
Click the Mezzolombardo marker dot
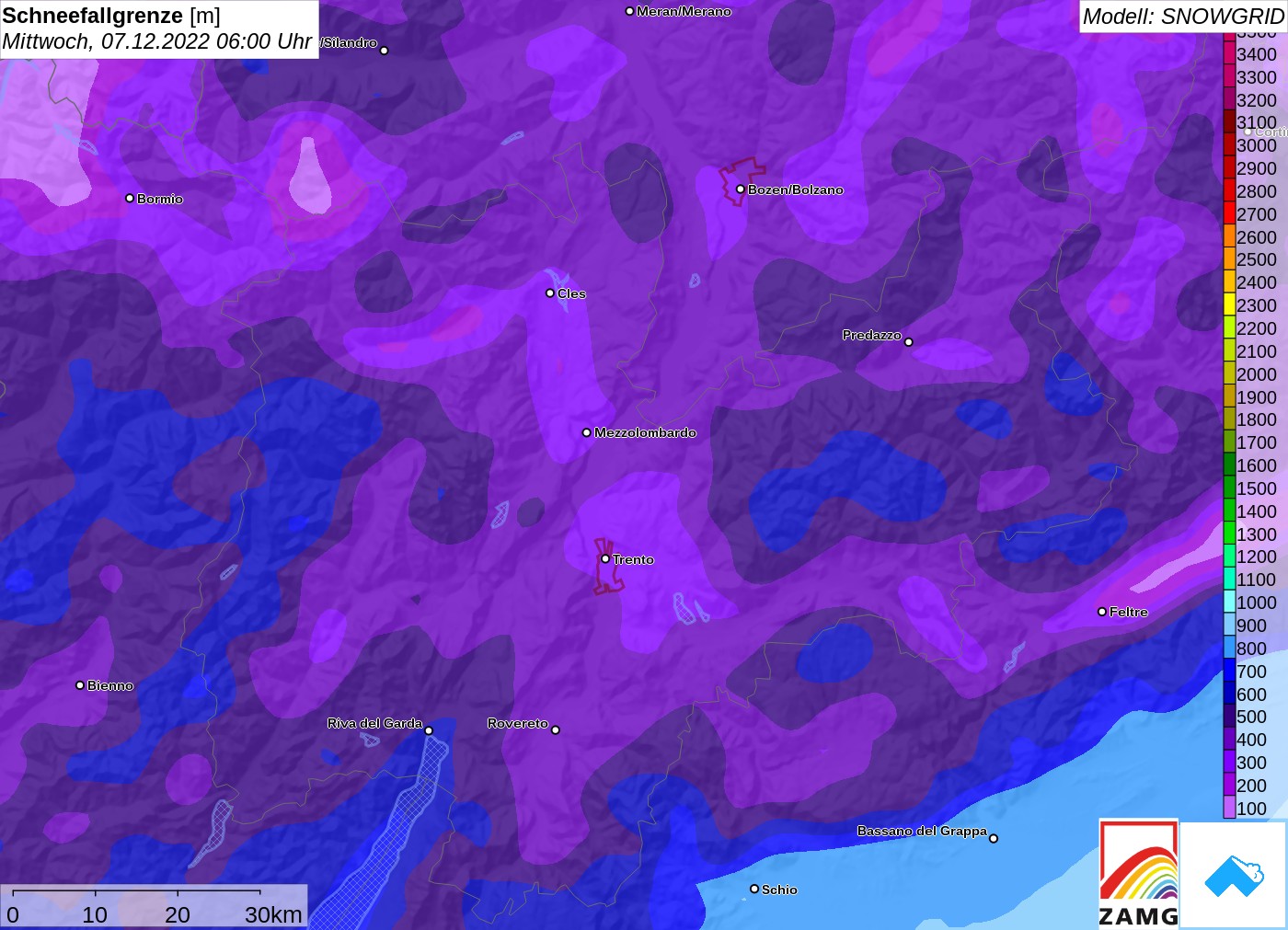click(587, 431)
